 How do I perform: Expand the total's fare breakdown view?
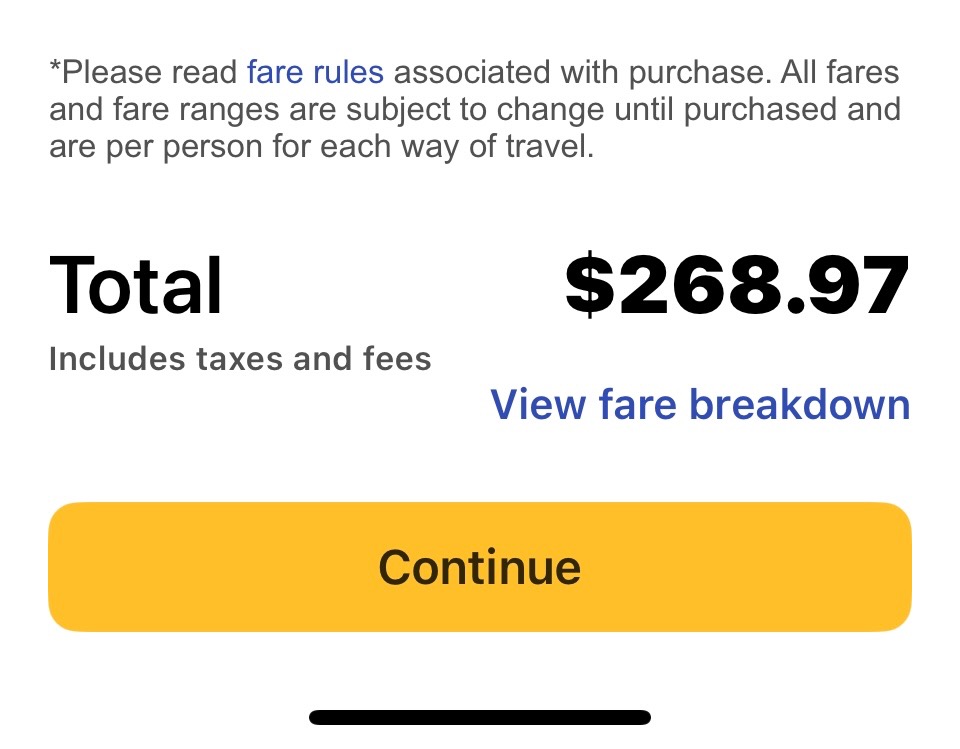pyautogui.click(x=700, y=404)
